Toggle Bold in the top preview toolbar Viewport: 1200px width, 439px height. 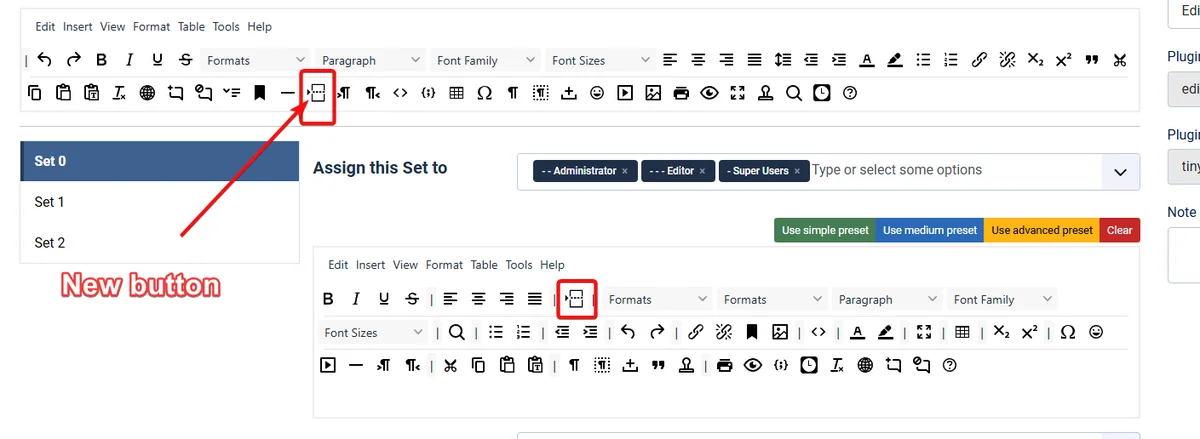pos(101,60)
